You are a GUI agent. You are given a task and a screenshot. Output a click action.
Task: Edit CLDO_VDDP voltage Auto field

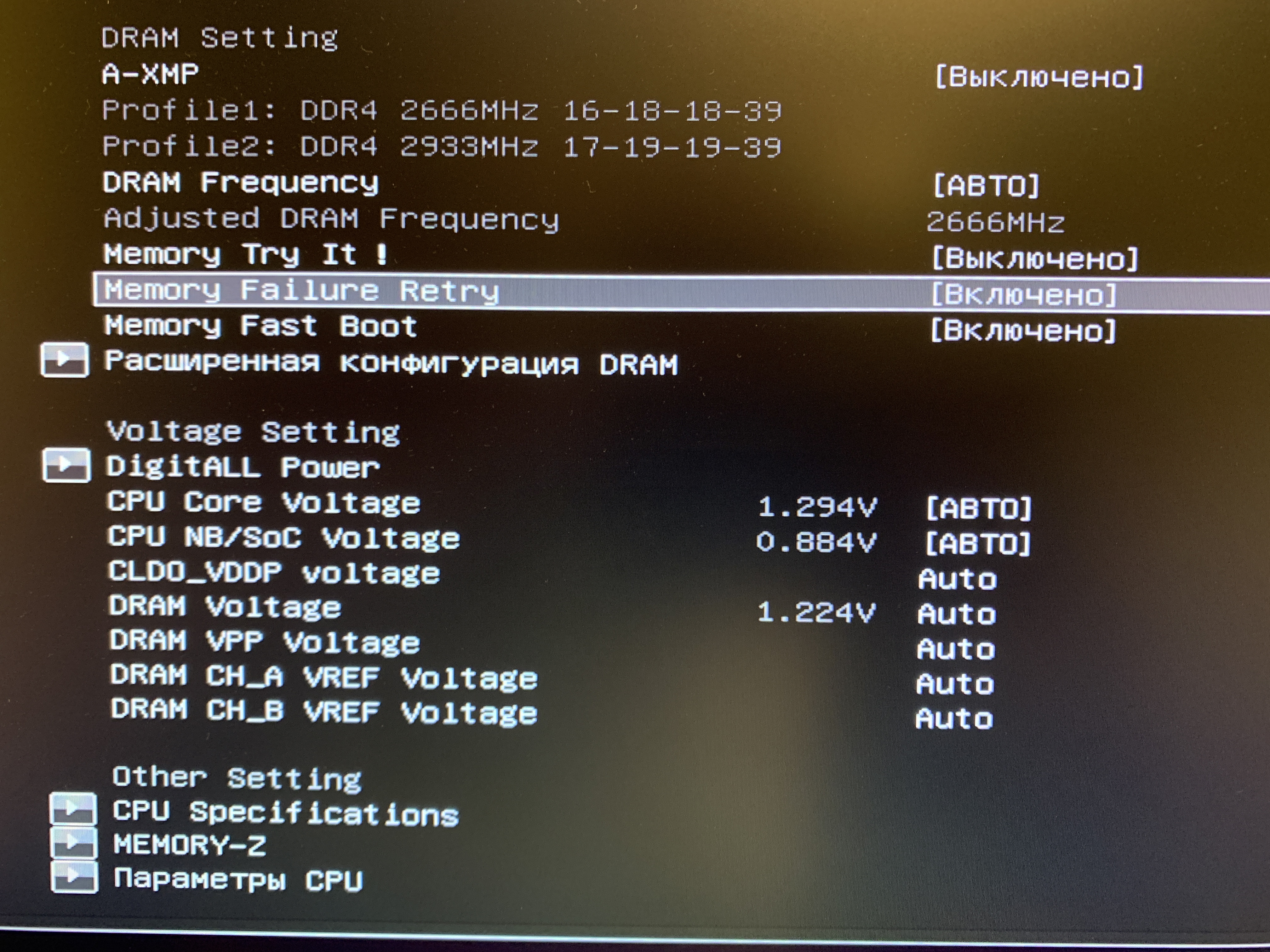pyautogui.click(x=957, y=579)
